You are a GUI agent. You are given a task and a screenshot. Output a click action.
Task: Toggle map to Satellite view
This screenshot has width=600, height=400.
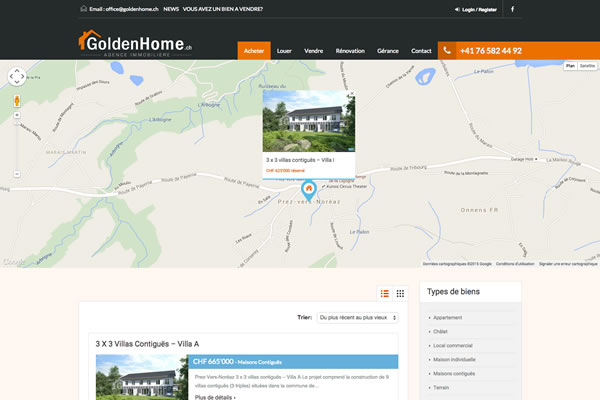(587, 66)
